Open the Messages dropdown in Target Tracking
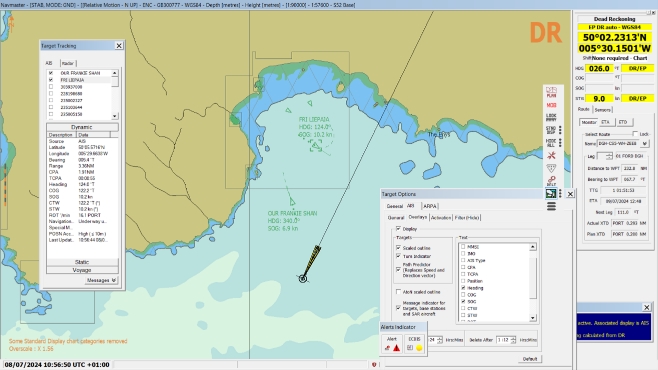Viewport: 658px width, 370px height. coord(101,280)
